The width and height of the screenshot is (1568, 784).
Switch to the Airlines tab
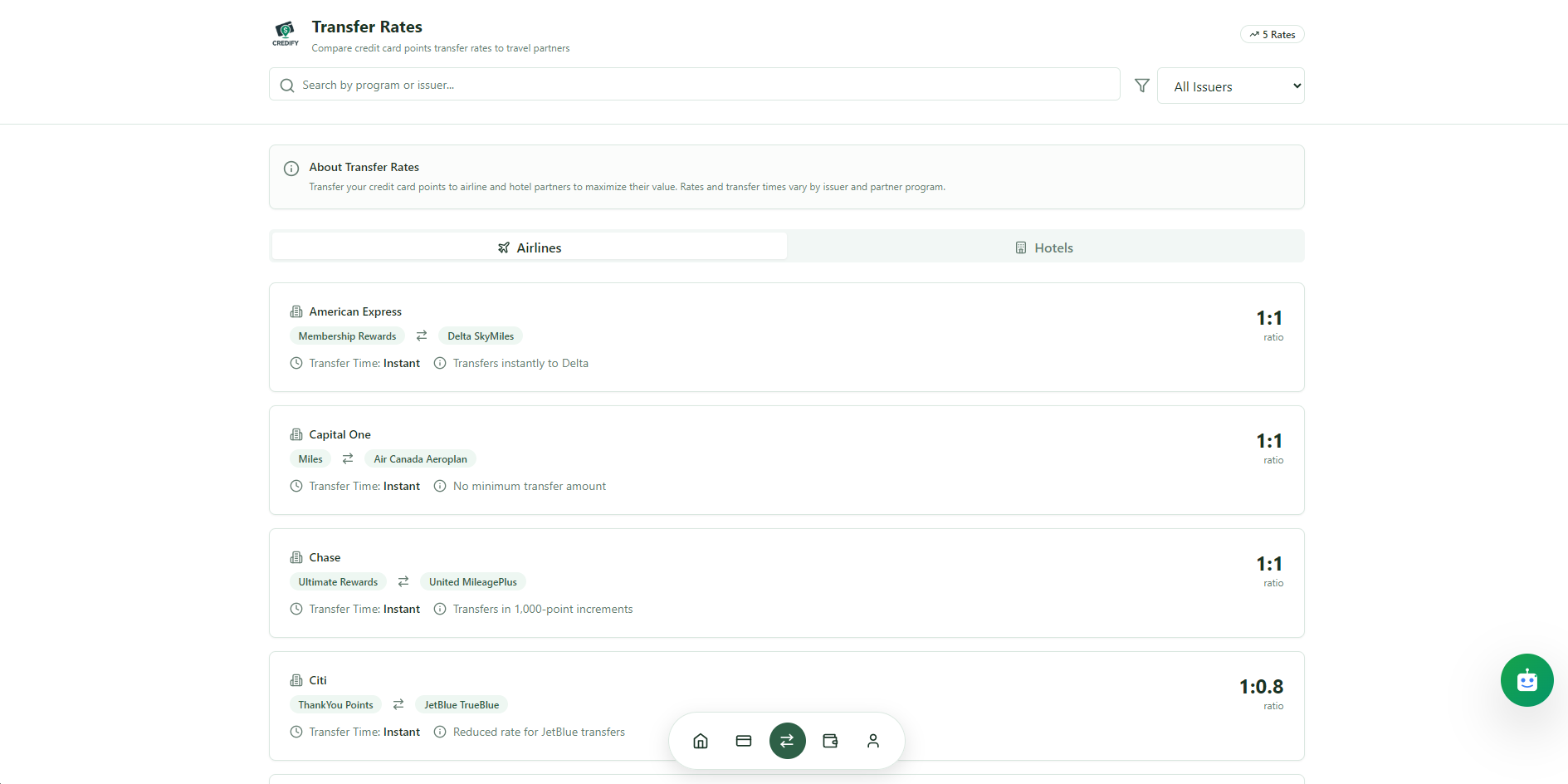pos(530,247)
